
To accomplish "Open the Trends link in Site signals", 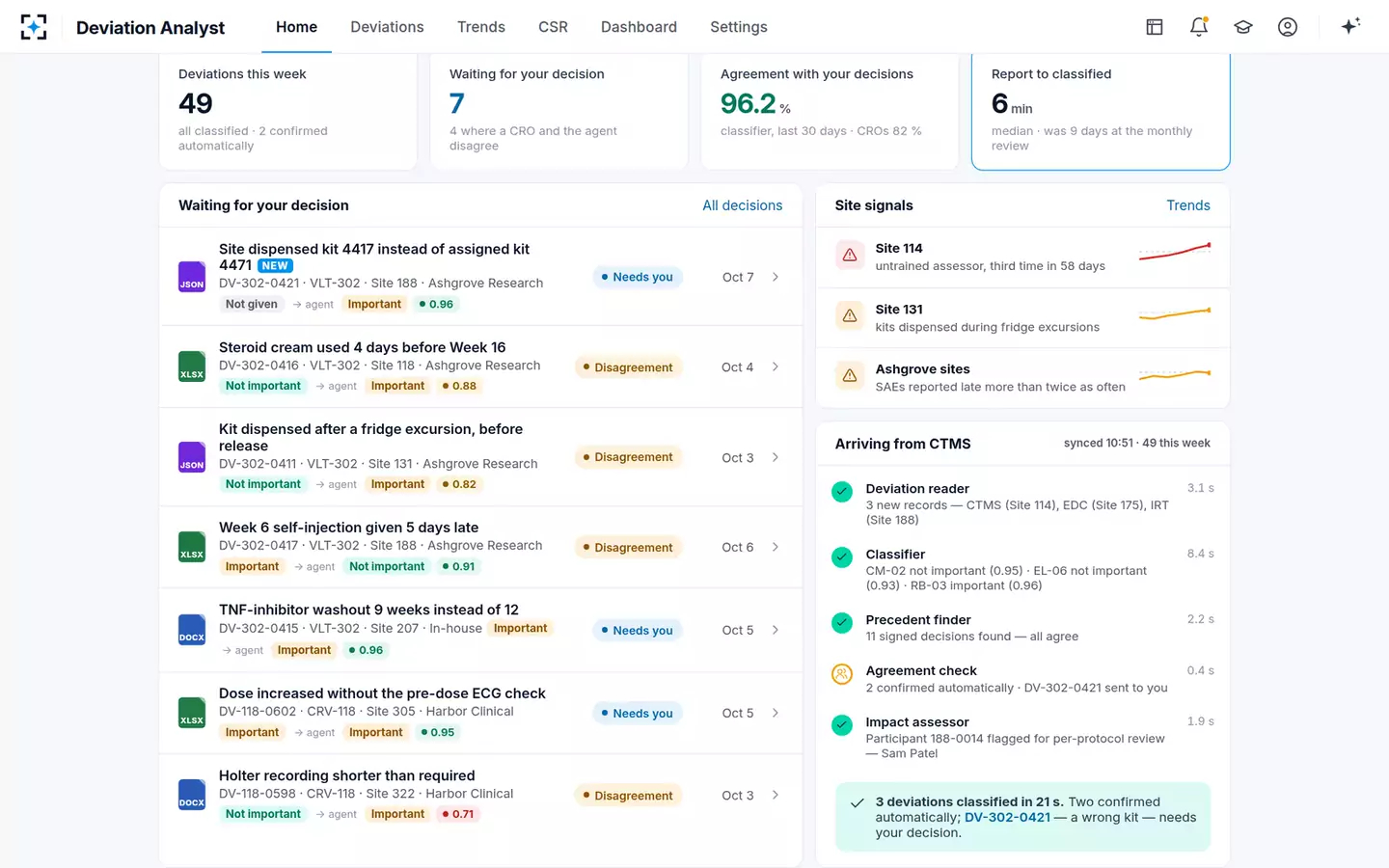I will point(1188,205).
